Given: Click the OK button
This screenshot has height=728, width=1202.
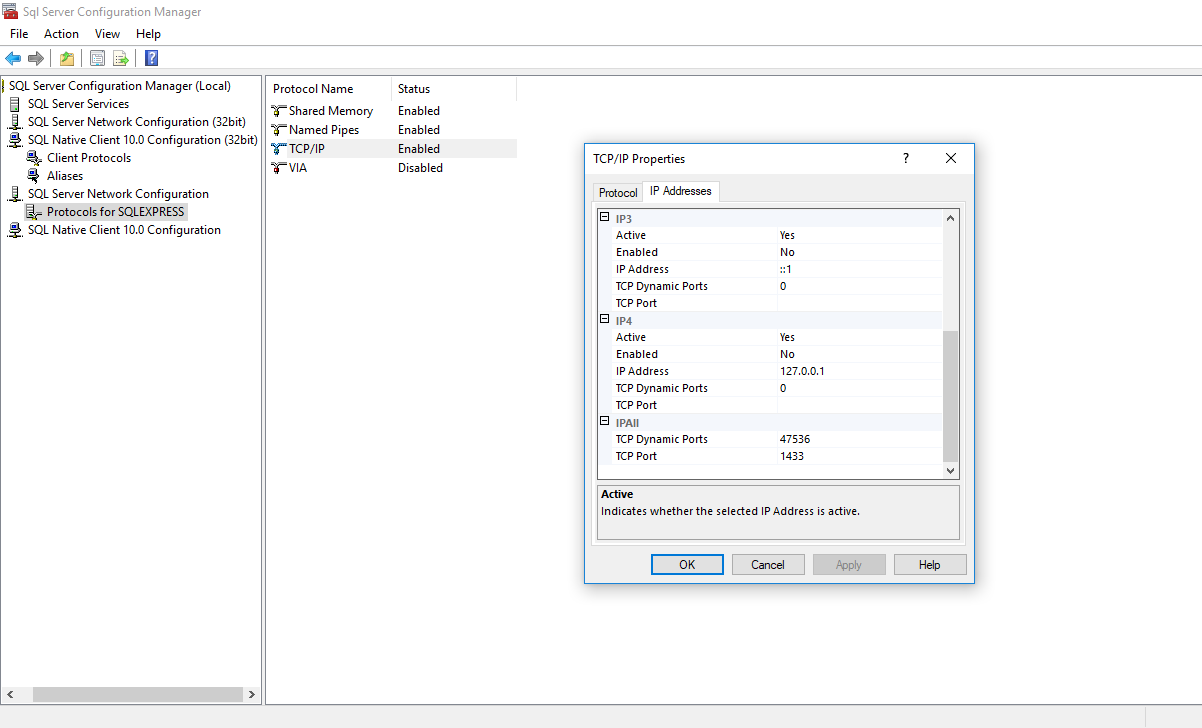Looking at the screenshot, I should [x=687, y=565].
